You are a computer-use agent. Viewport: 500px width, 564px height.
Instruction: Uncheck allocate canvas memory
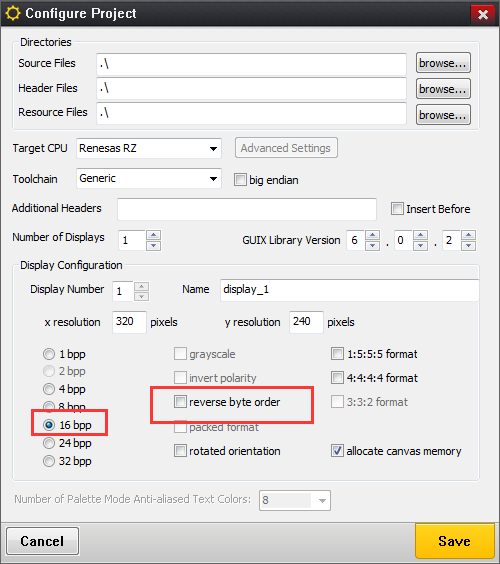(337, 450)
